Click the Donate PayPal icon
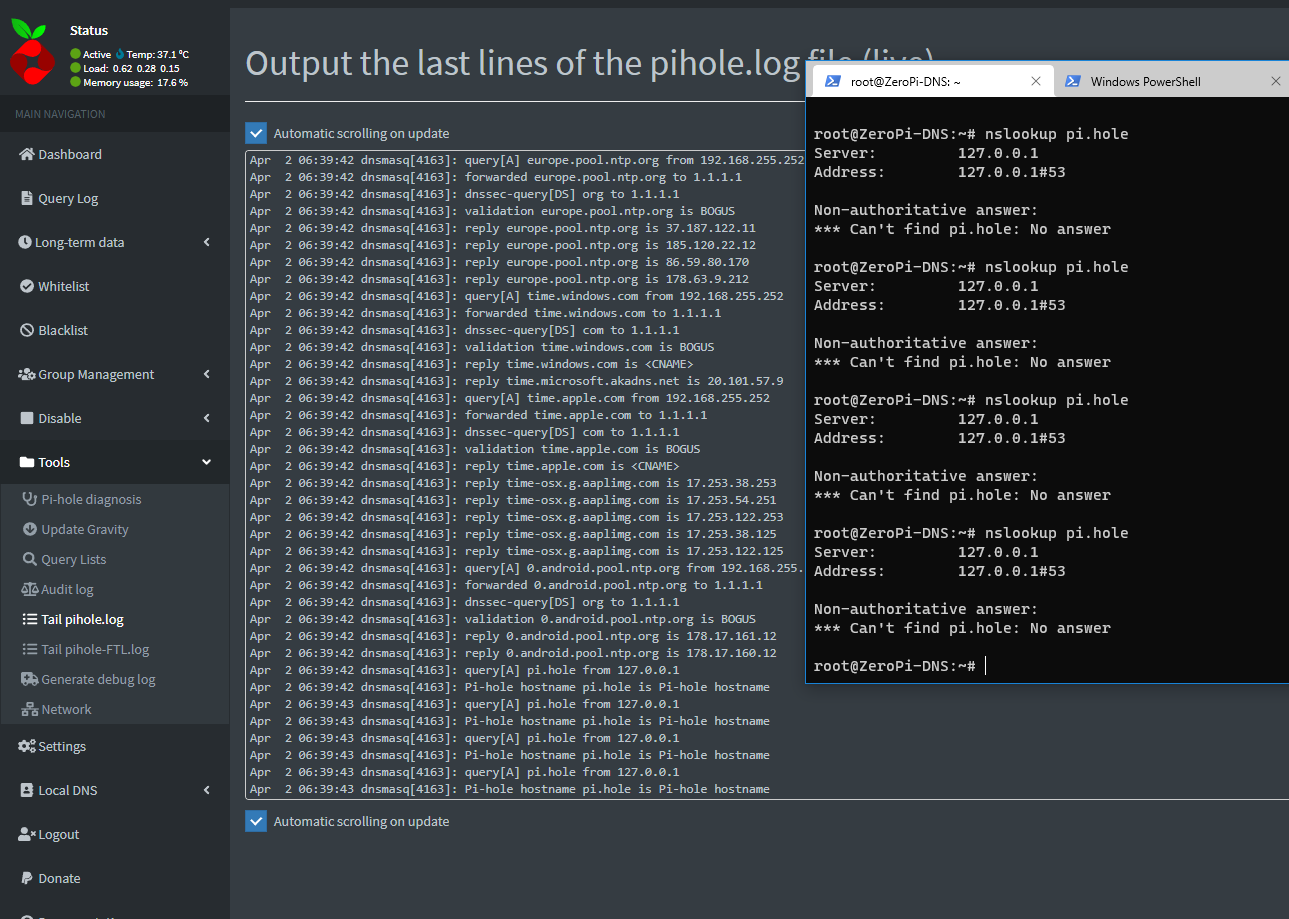Image resolution: width=1289 pixels, height=919 pixels. tap(27, 878)
